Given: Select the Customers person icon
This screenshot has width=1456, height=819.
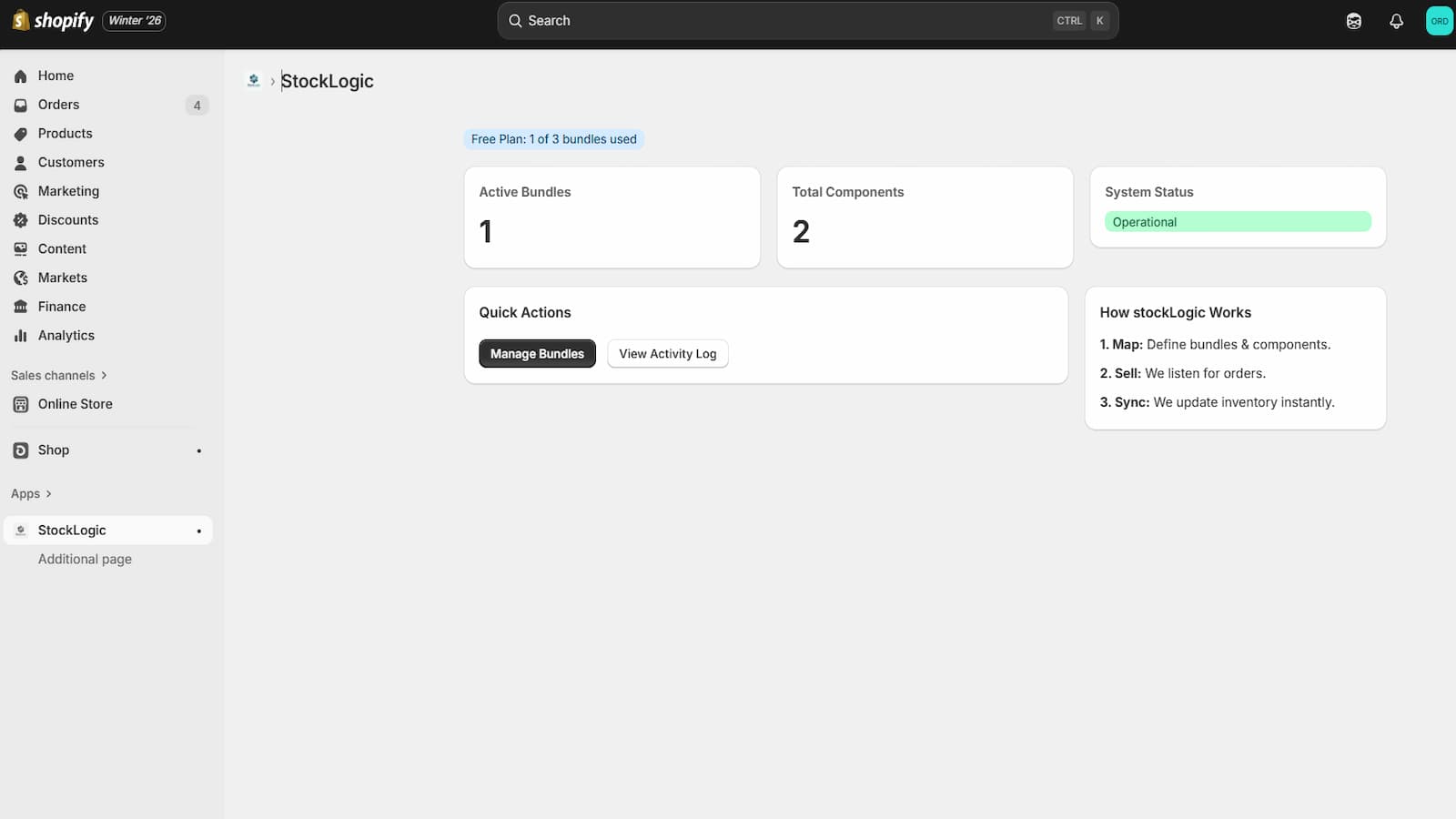Looking at the screenshot, I should click(x=20, y=163).
